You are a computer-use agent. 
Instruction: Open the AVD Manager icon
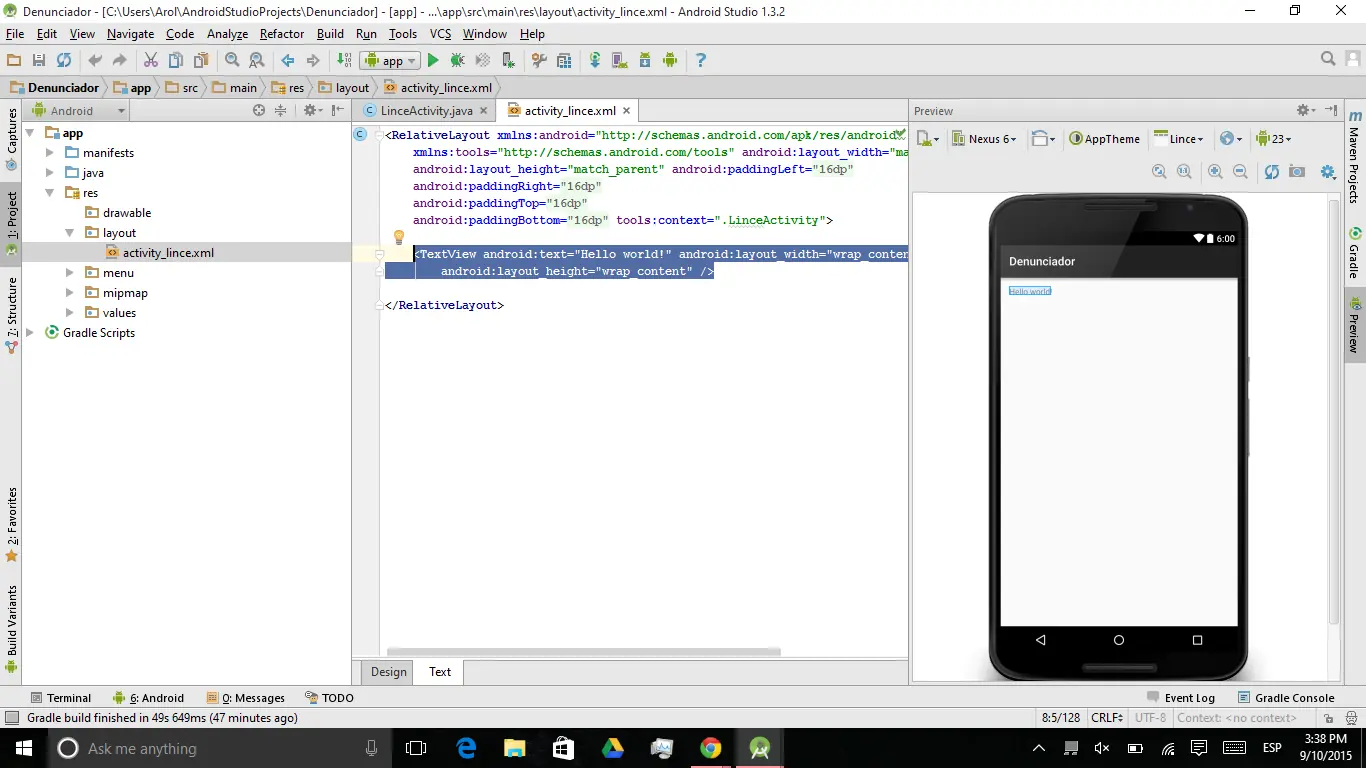click(620, 60)
